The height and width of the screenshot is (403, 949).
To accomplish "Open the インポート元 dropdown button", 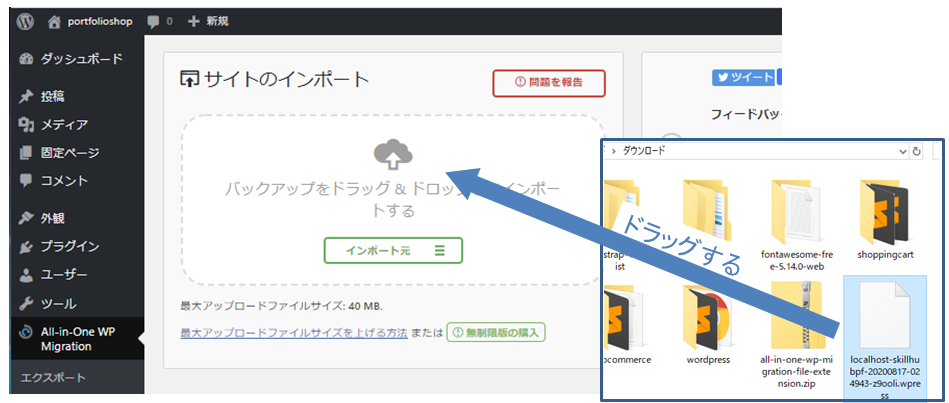I will 393,251.
